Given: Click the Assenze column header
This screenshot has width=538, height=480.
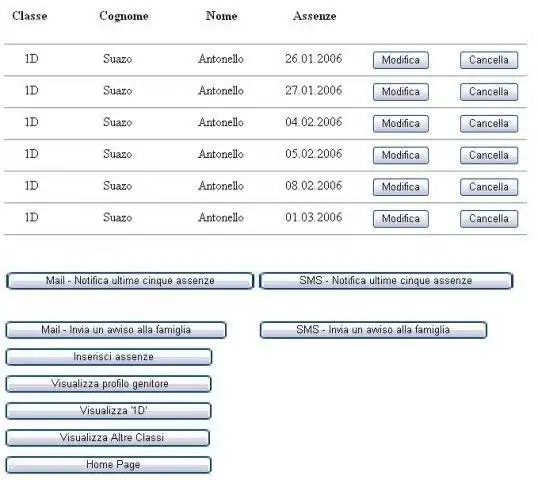Looking at the screenshot, I should (315, 16).
